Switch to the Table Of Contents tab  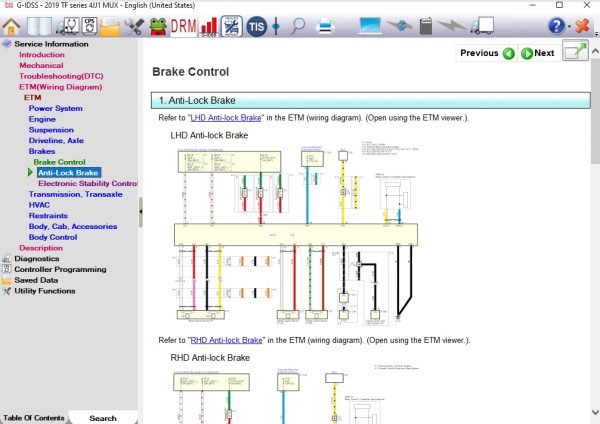34,417
